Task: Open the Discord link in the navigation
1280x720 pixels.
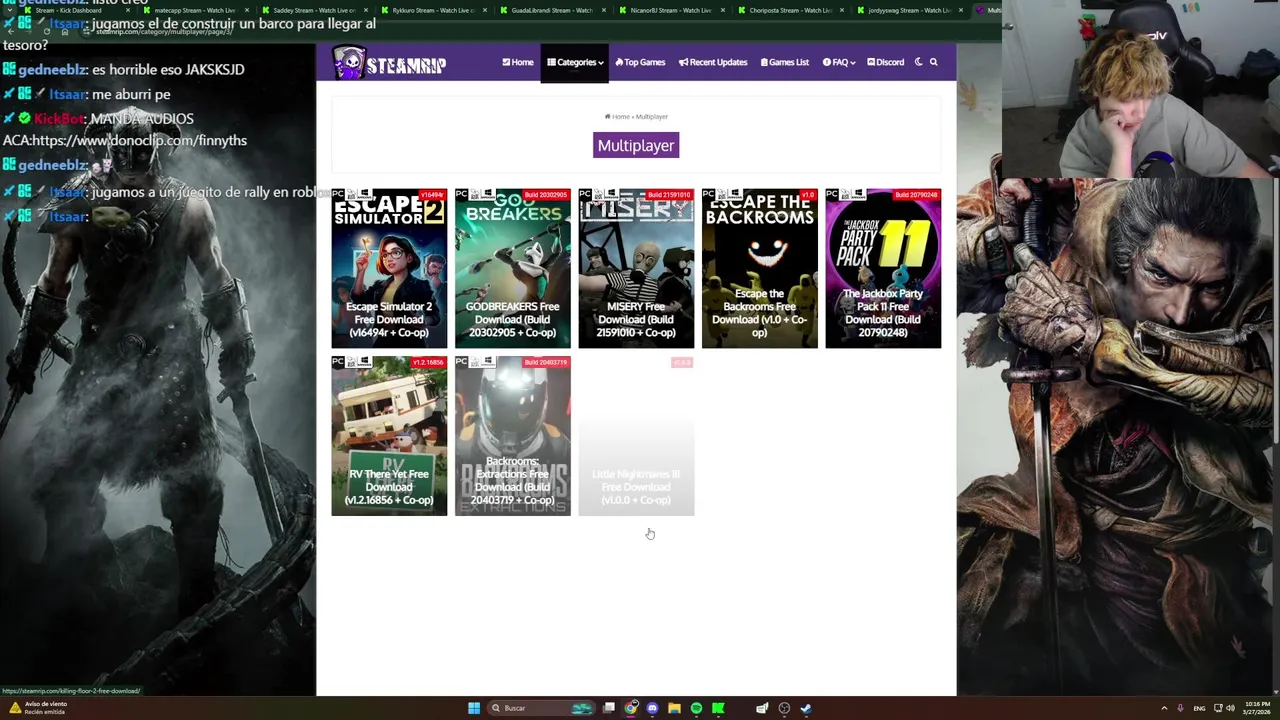Action: click(x=886, y=62)
